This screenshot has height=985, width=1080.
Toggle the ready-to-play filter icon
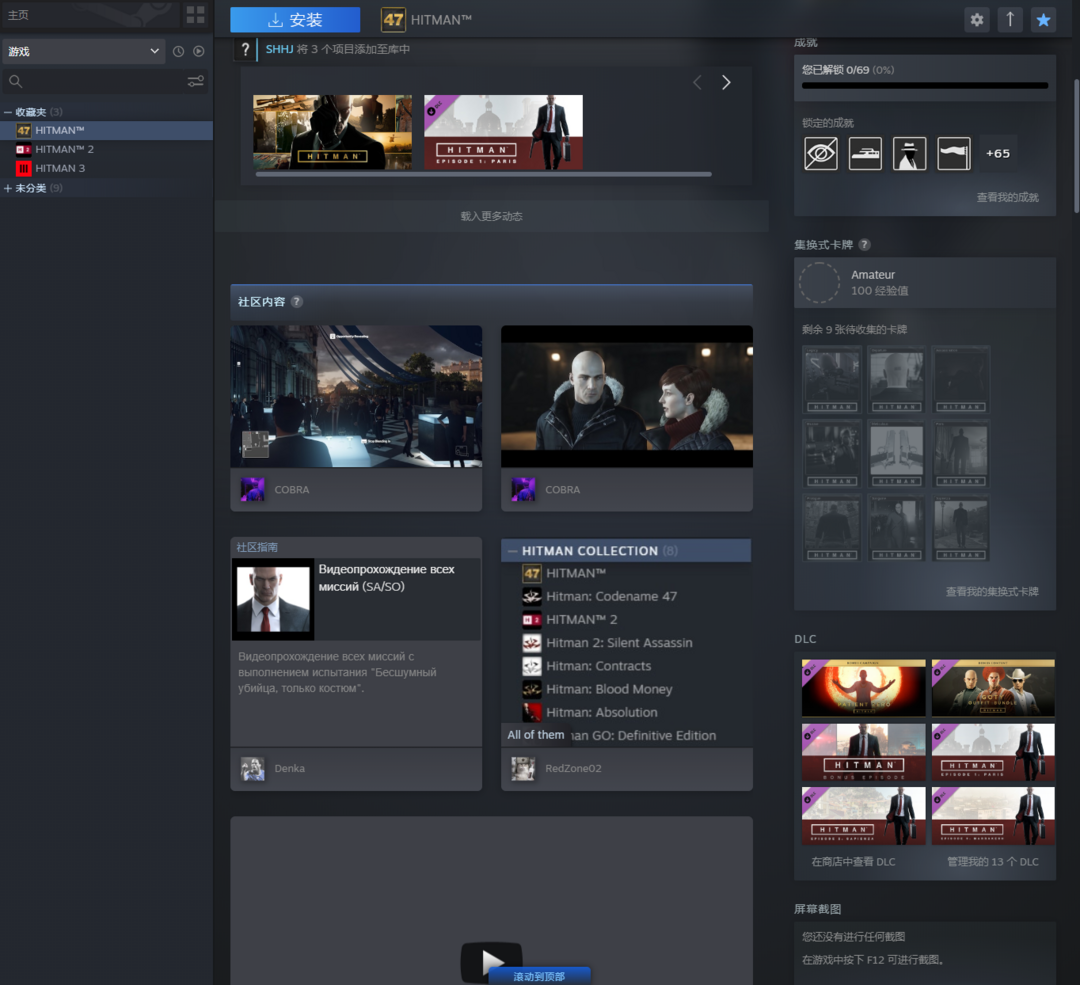(198, 51)
